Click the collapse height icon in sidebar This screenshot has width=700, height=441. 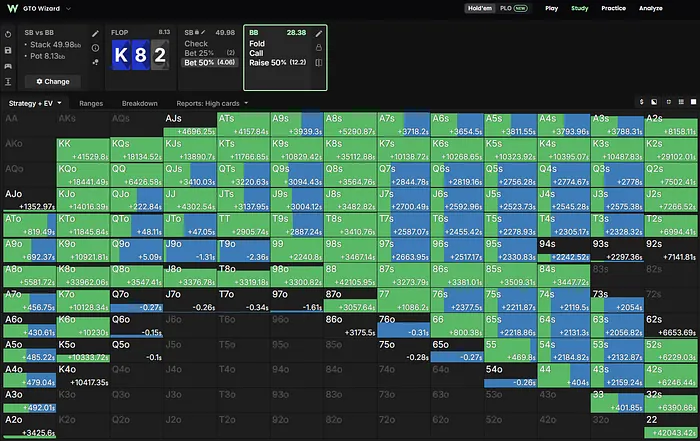tap(8, 82)
